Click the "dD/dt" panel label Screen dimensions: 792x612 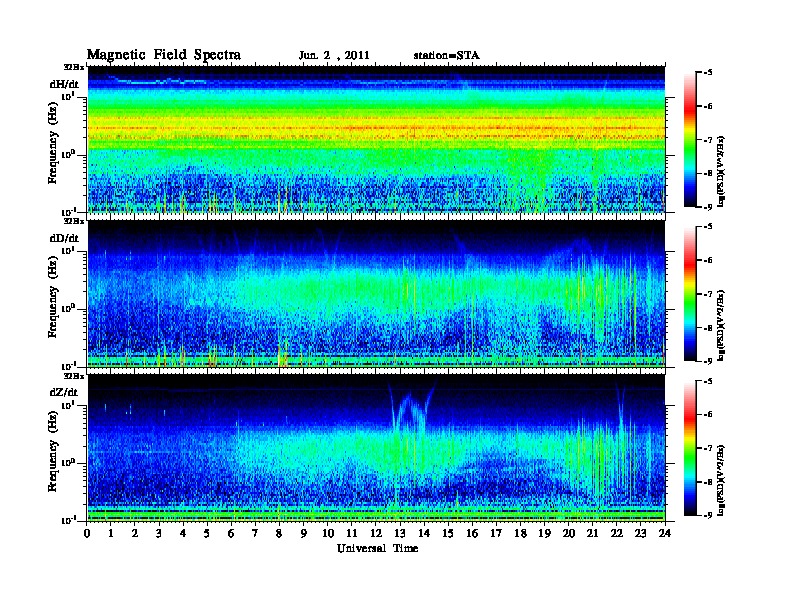coord(64,238)
